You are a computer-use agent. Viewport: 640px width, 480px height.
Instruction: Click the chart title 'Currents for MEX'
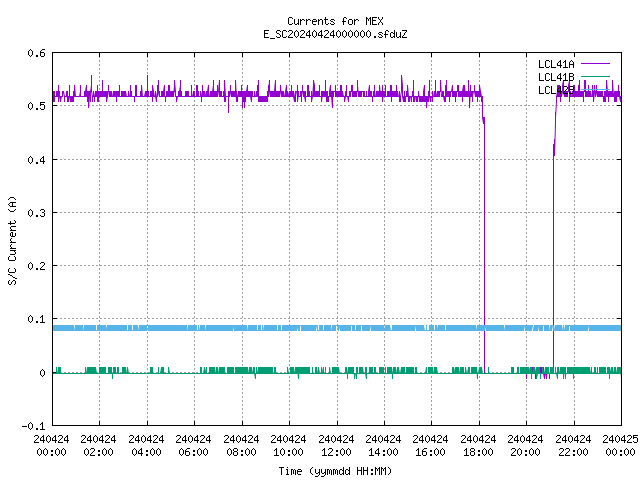coord(335,21)
